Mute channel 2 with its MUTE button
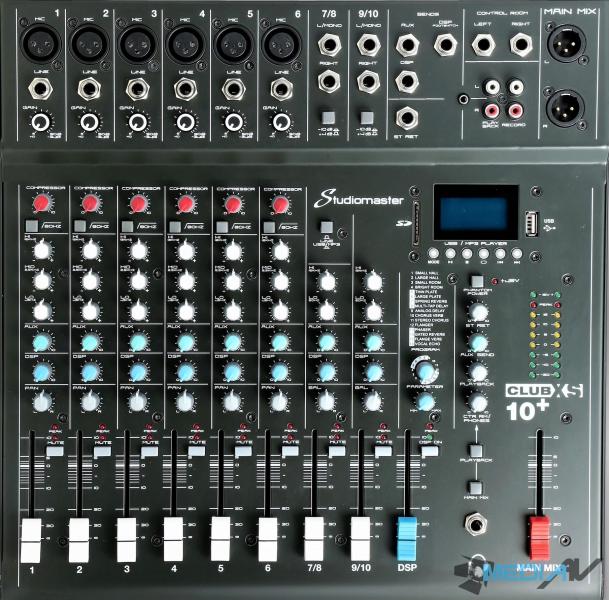 [x=101, y=451]
